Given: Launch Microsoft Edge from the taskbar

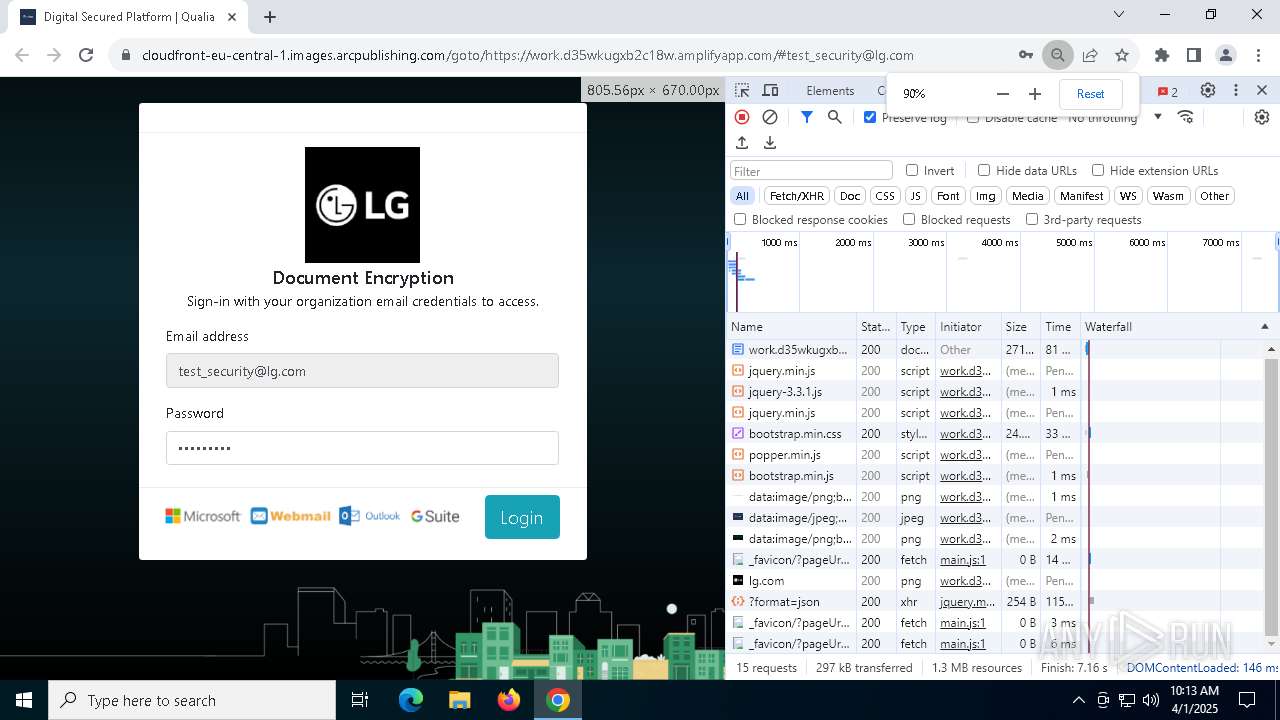Looking at the screenshot, I should (411, 700).
